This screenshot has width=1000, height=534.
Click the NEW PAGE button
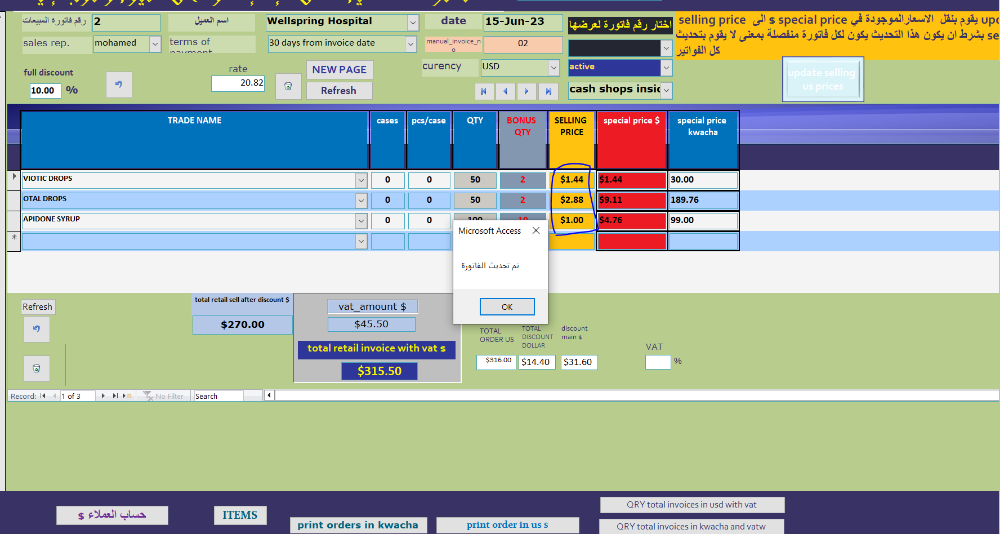(339, 70)
